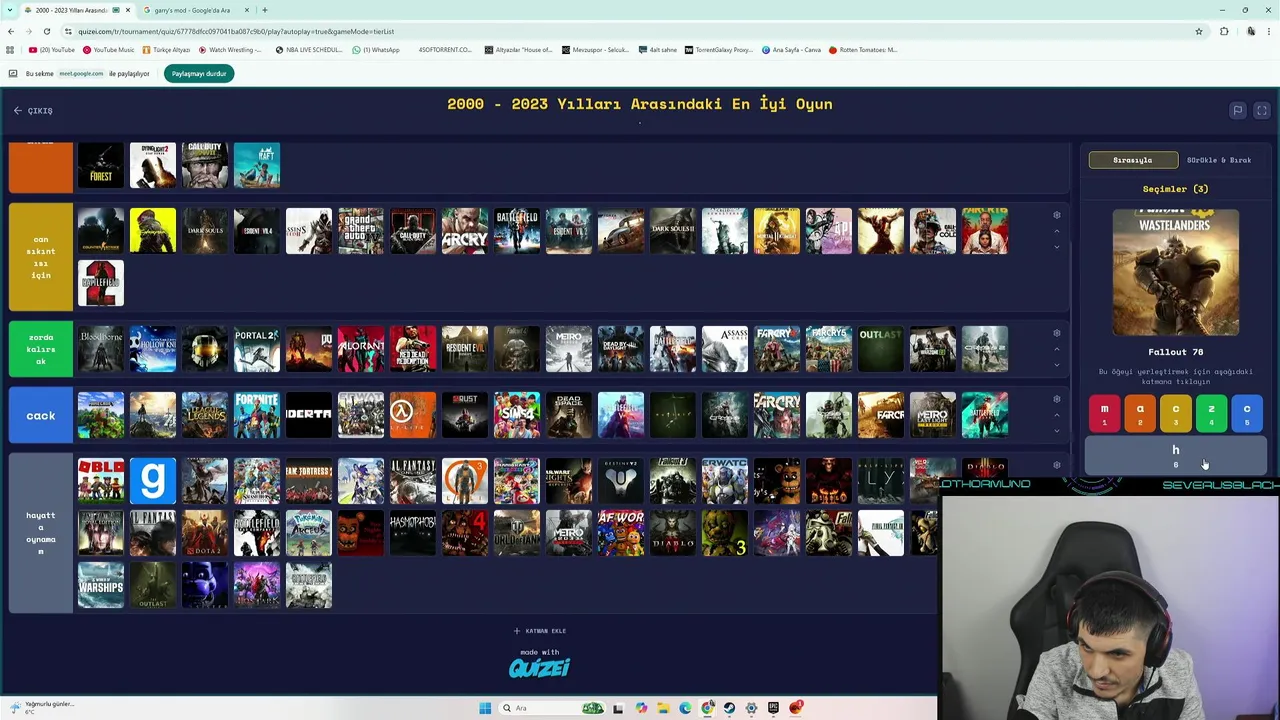Click the Chrome address bar URL
Screen dimensions: 1280x720
coord(236,31)
